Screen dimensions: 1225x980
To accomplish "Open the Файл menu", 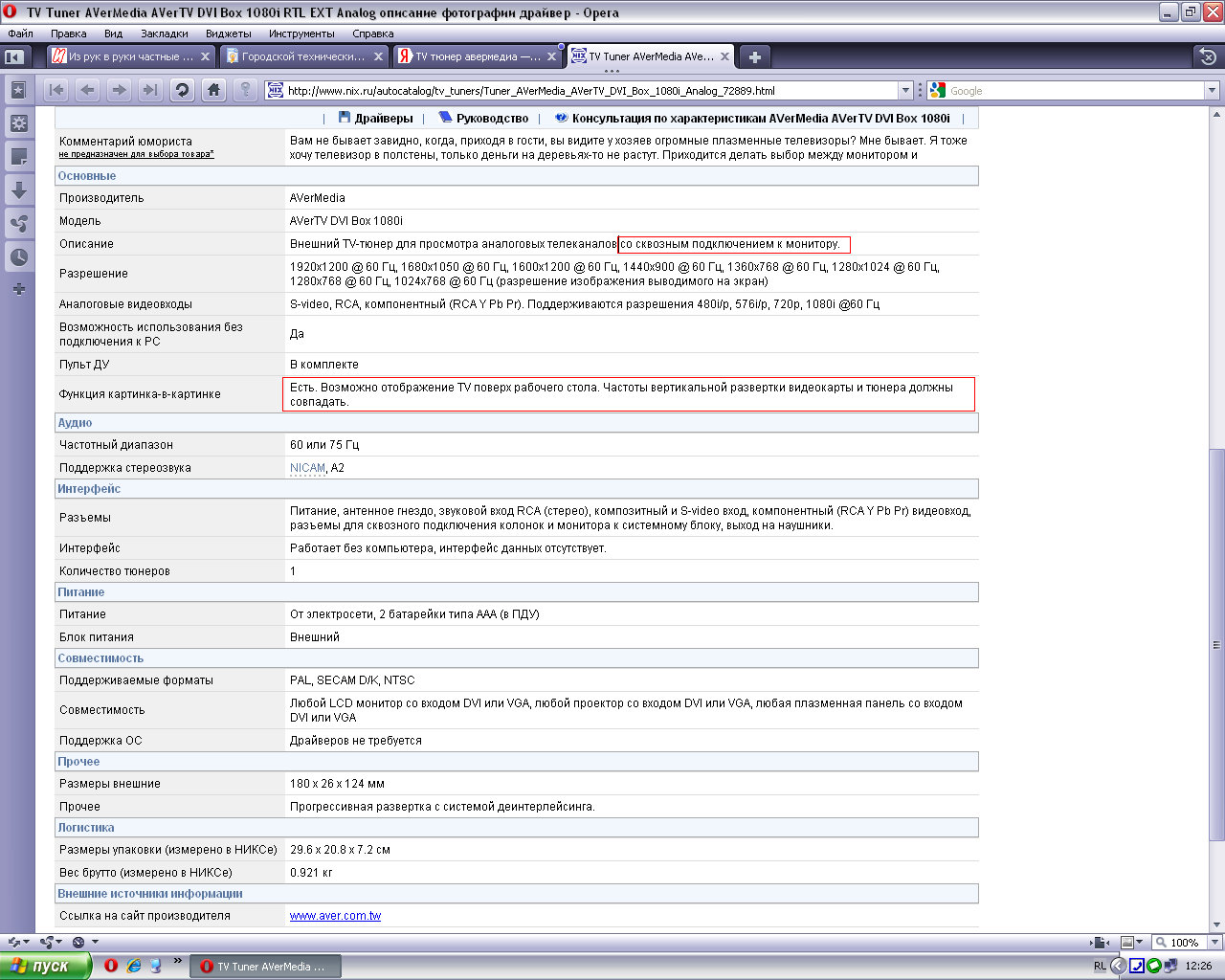I will 20,33.
